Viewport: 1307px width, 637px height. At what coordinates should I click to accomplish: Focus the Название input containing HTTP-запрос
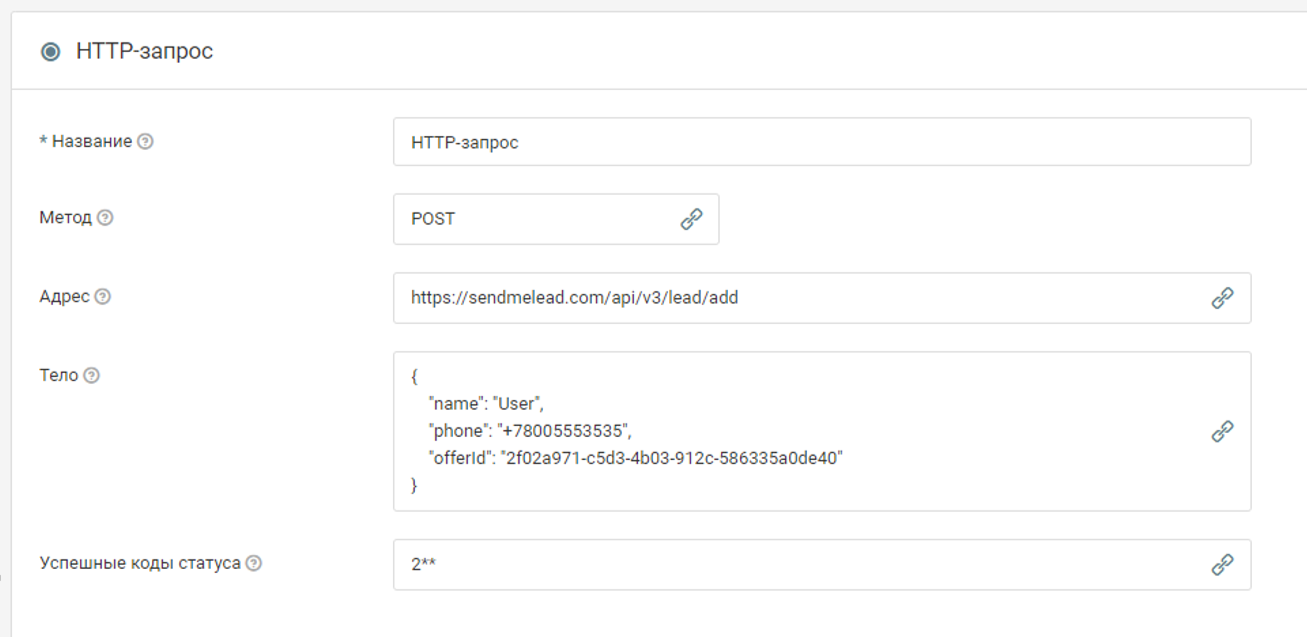click(x=800, y=142)
